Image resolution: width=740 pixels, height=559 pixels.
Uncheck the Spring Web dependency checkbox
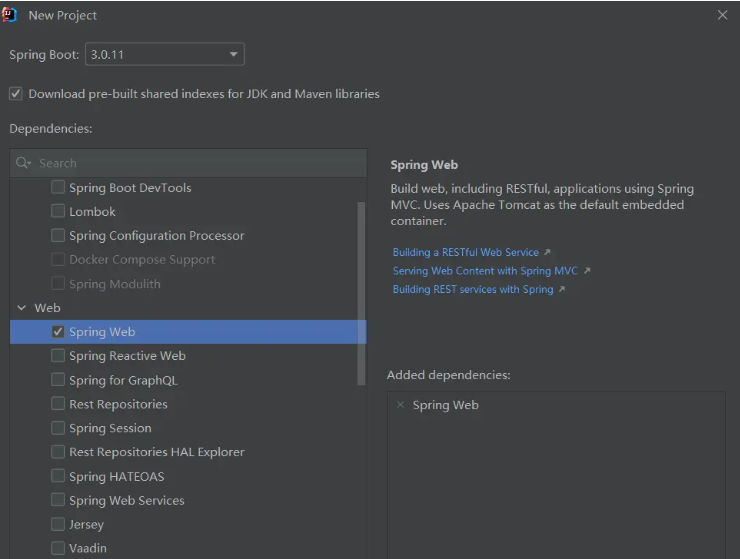[58, 332]
